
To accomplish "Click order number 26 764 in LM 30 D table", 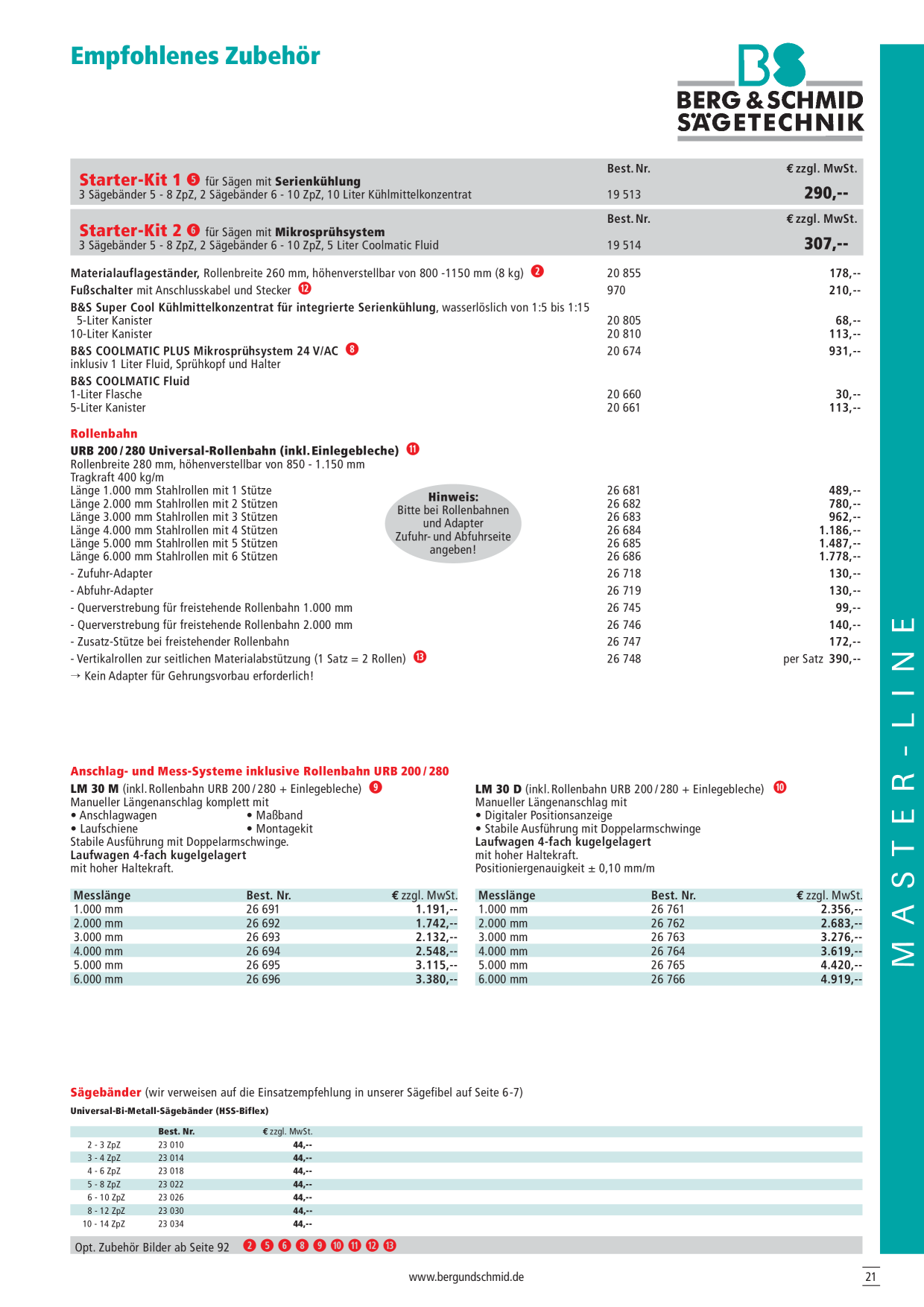I will point(668,952).
